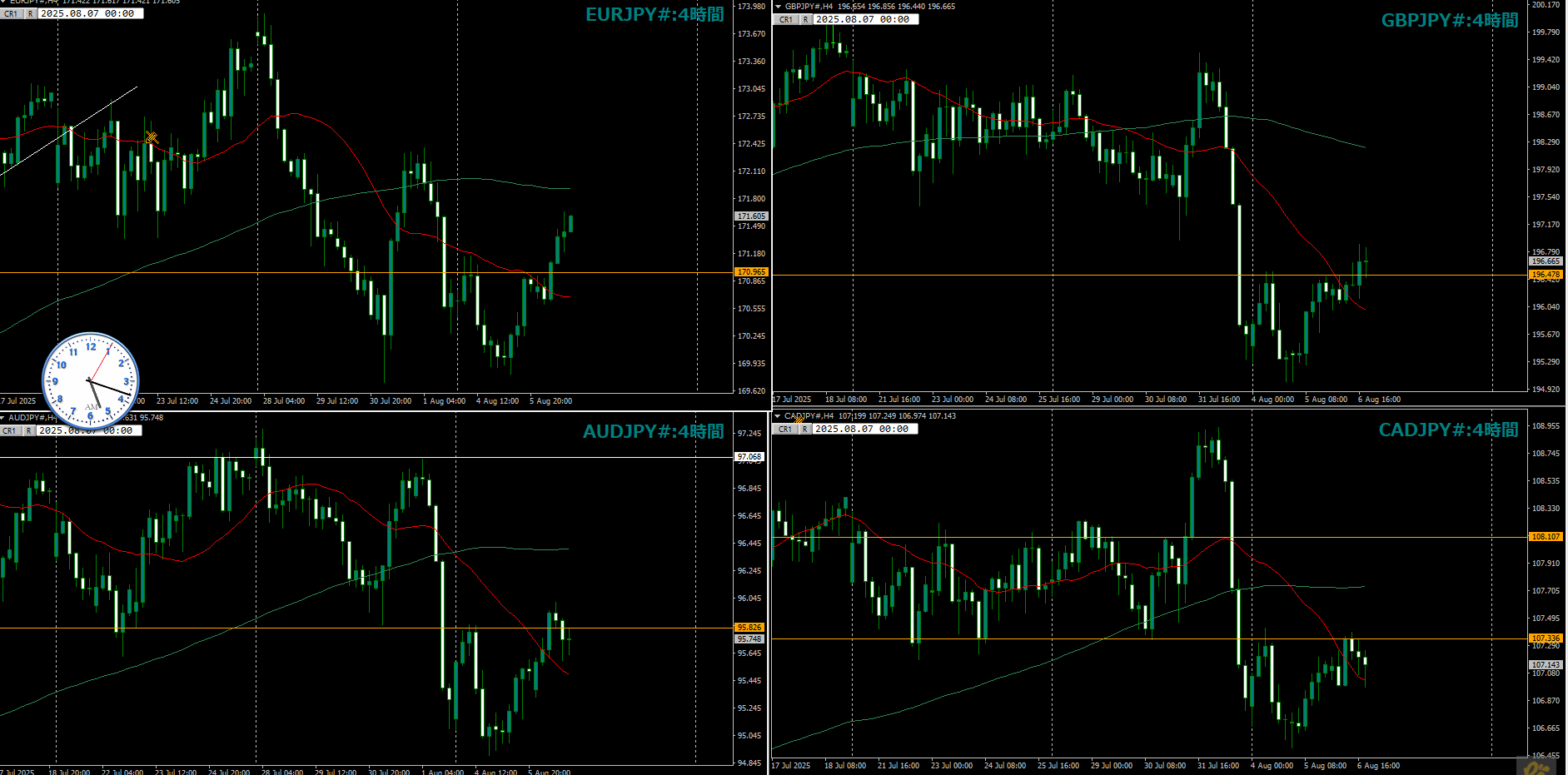The image size is (1568, 775).
Task: Open the AUDJPY#,H4 chart menu triangle
Action: [x=3, y=417]
